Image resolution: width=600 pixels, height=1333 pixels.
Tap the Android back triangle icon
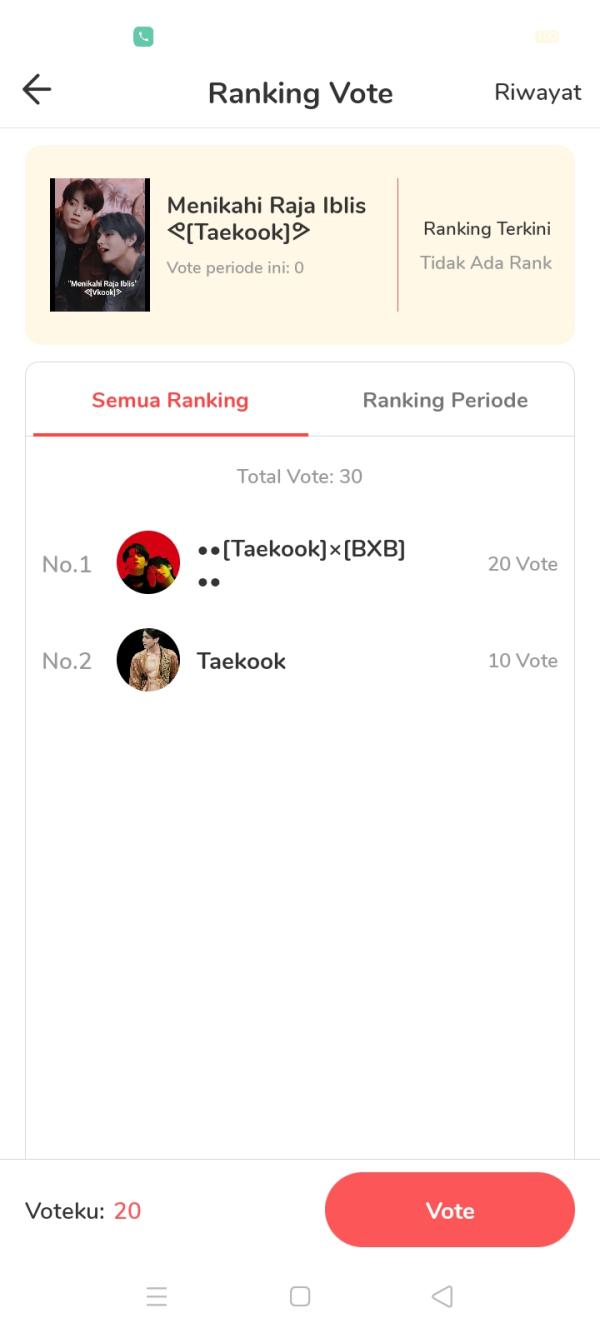tap(442, 1297)
